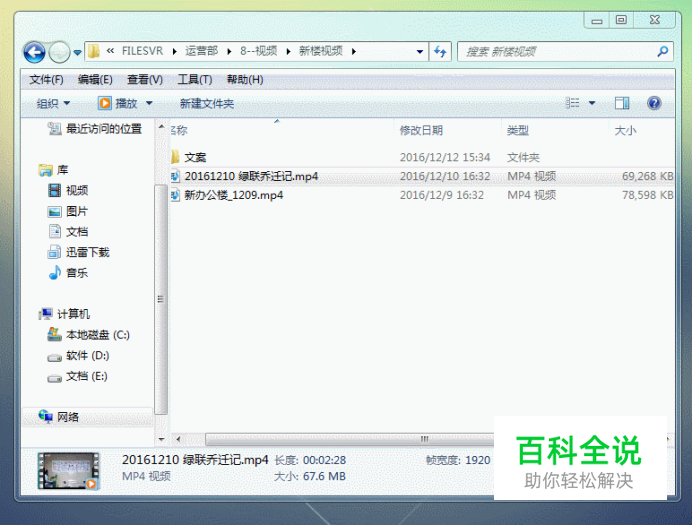Image resolution: width=692 pixels, height=525 pixels.
Task: Open the dropdown arrow next to 播放
Action: (x=149, y=103)
